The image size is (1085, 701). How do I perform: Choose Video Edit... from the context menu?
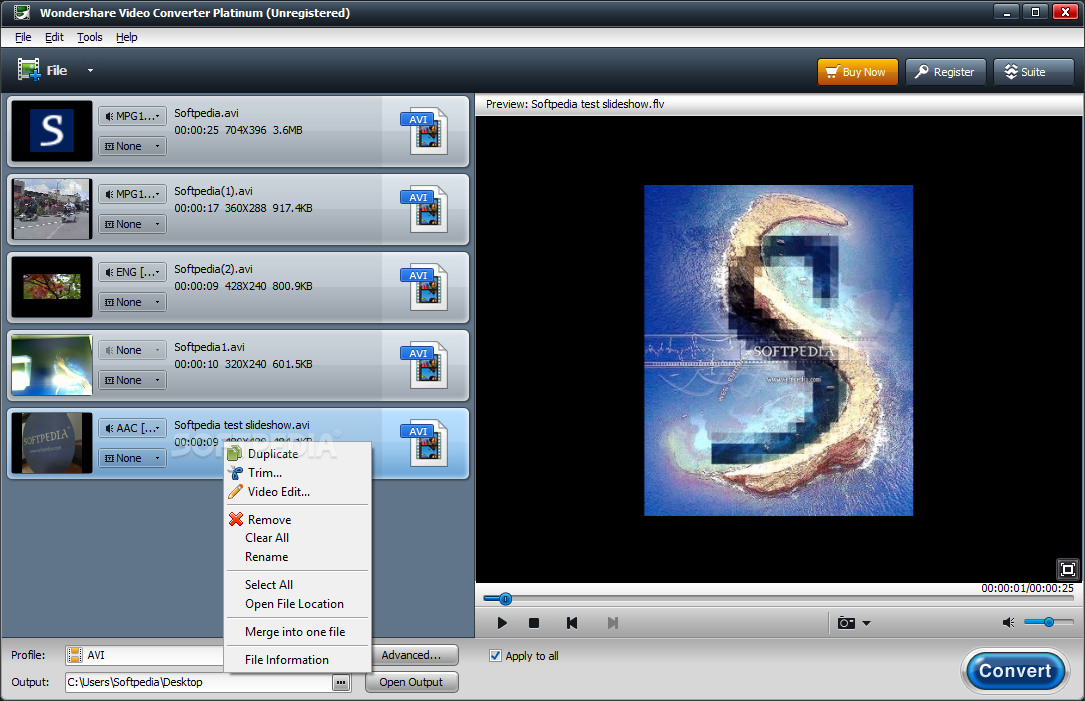[x=298, y=492]
